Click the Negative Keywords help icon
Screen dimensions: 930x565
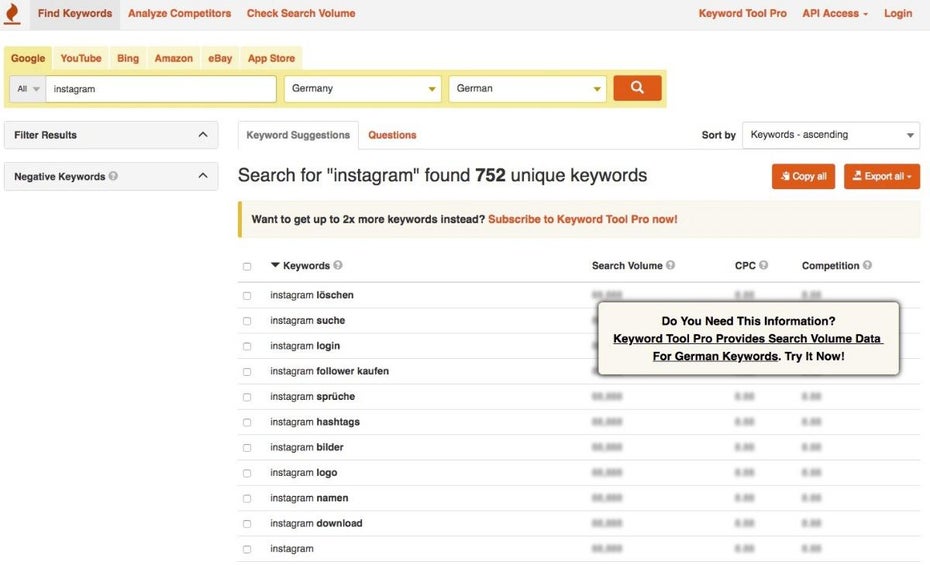point(113,177)
